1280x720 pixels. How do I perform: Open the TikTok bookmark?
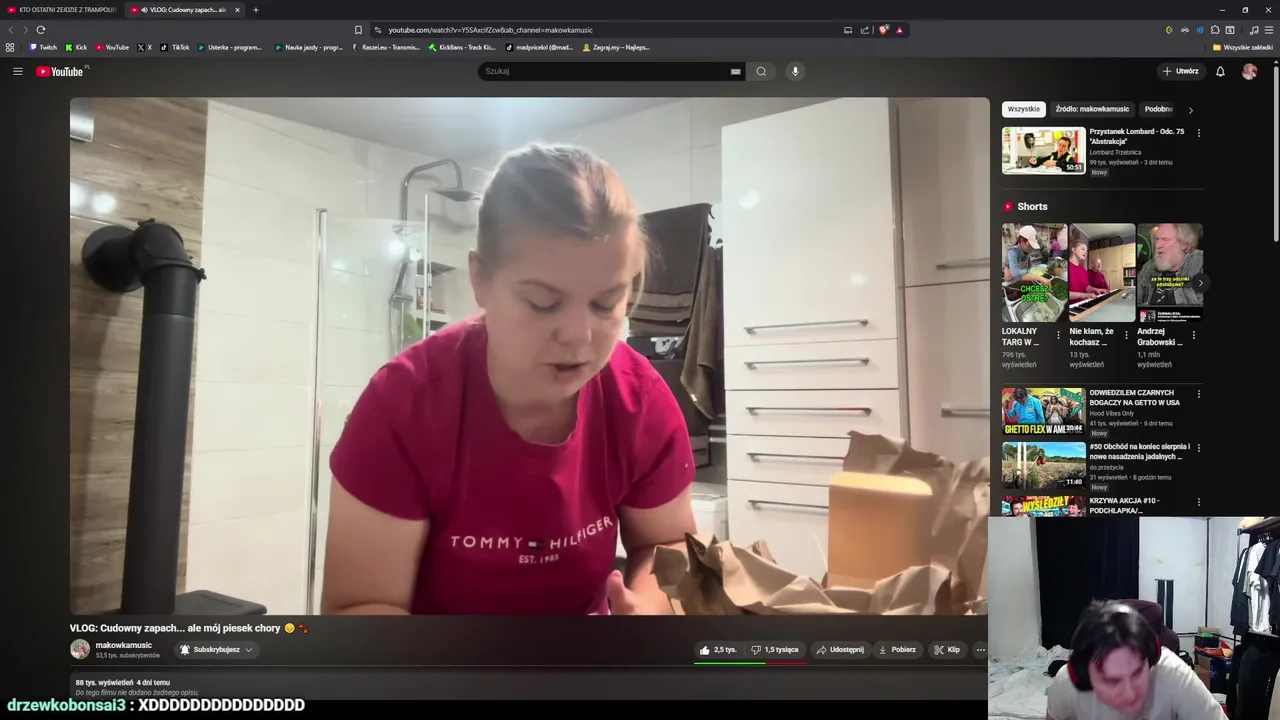[x=175, y=47]
